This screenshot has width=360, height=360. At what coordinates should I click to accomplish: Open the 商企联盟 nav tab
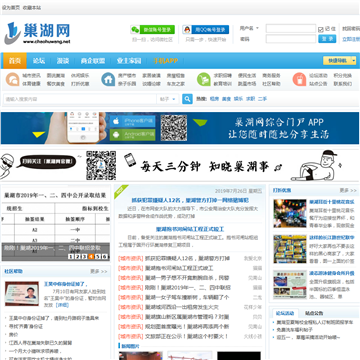point(93,61)
